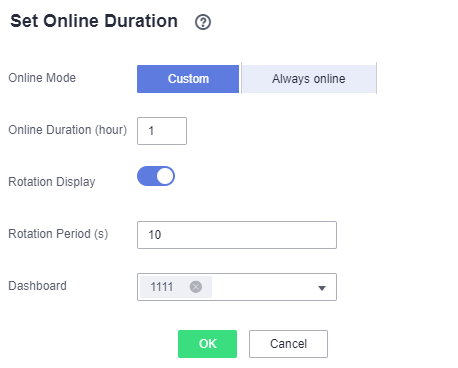Open help for Set Online Duration
The height and width of the screenshot is (368, 458).
tap(203, 22)
